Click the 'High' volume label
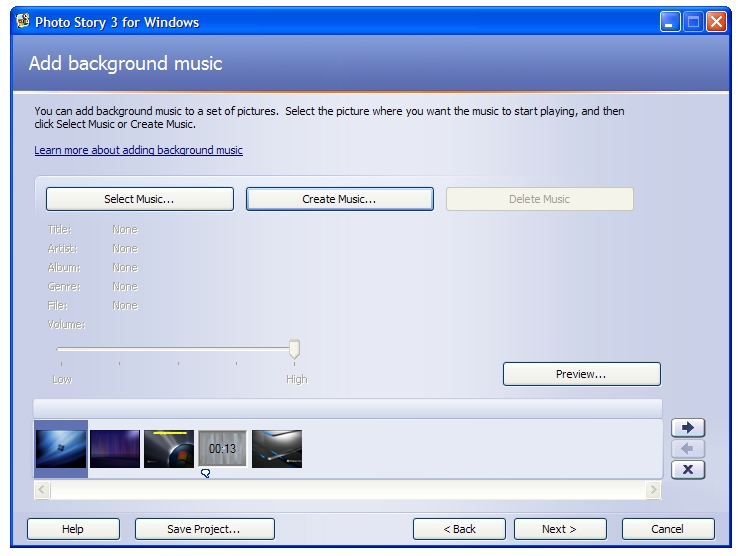This screenshot has height=556, width=738. tap(297, 379)
